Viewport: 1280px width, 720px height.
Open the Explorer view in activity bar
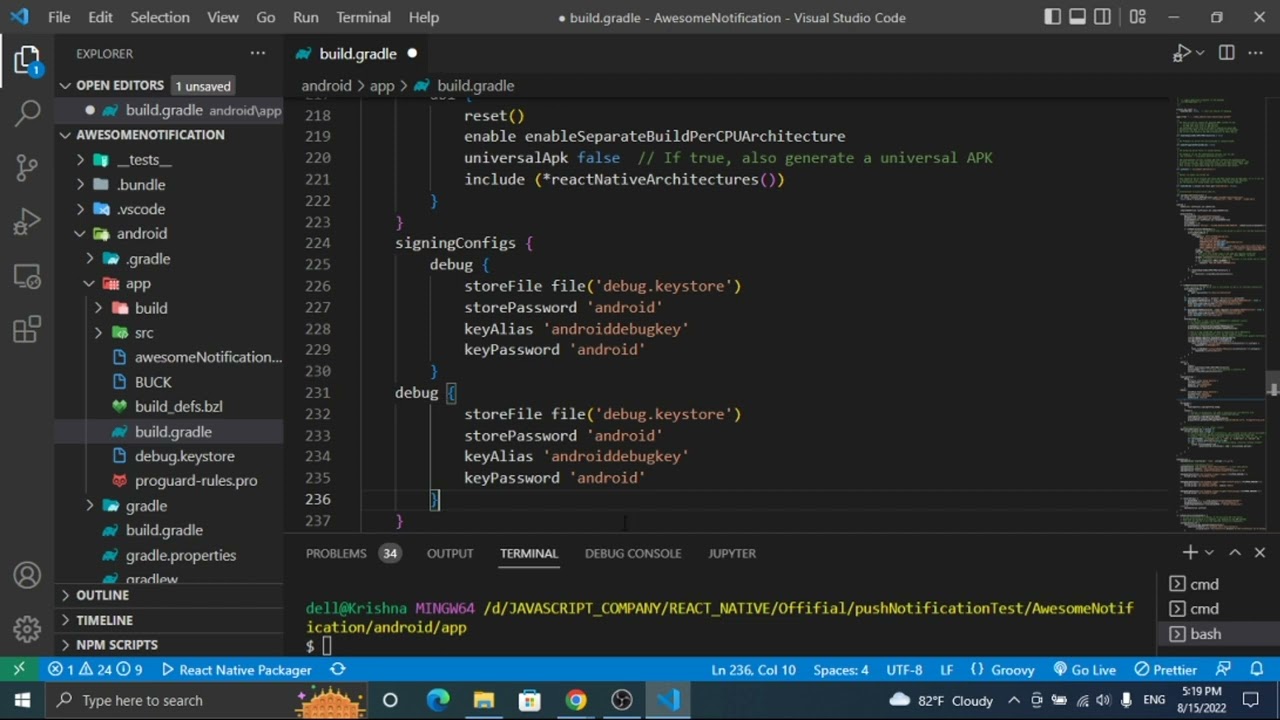click(27, 60)
